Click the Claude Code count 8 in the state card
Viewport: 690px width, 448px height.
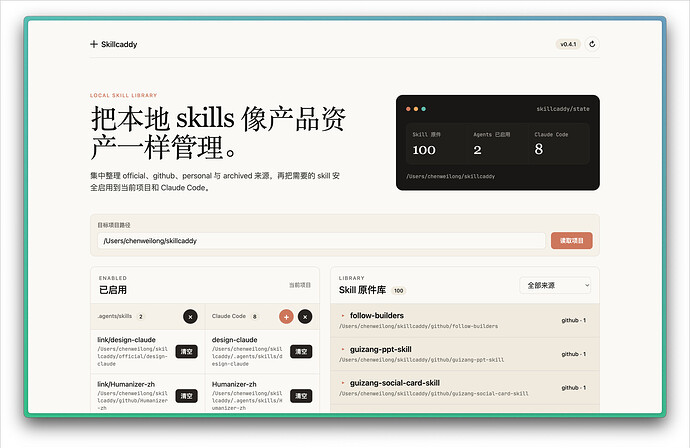tap(539, 150)
